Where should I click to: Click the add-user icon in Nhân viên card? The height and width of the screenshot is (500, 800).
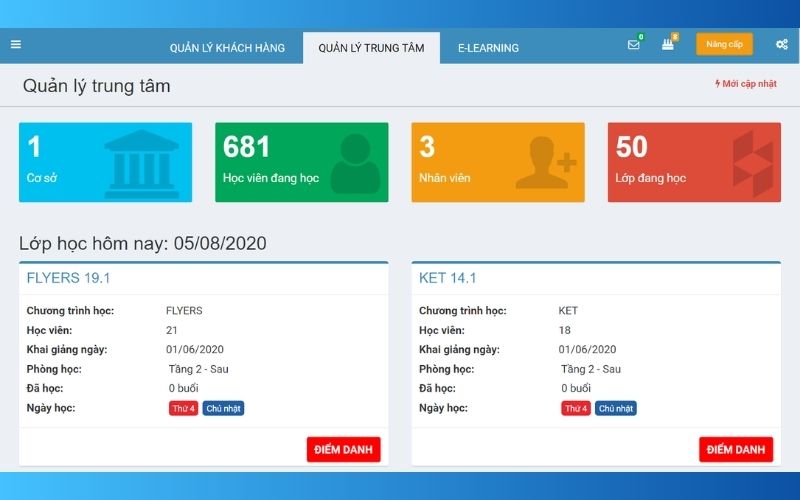(545, 163)
